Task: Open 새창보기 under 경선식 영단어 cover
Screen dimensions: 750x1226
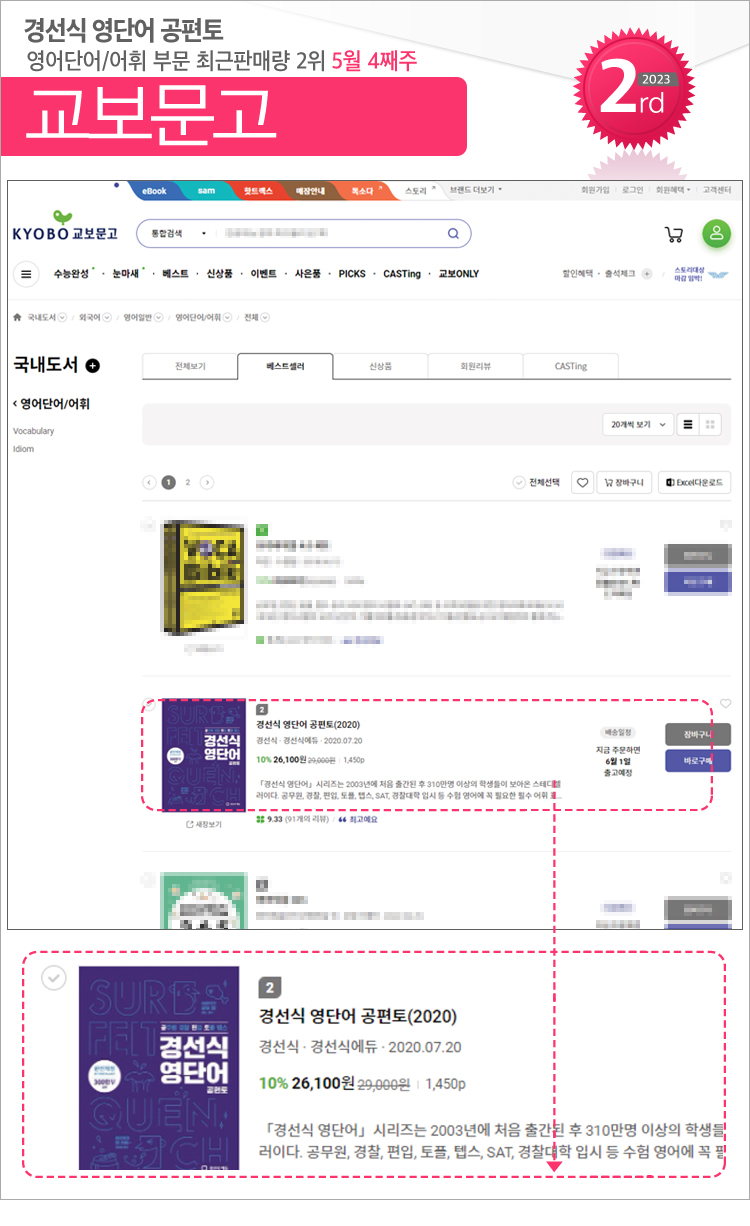Action: click(204, 824)
